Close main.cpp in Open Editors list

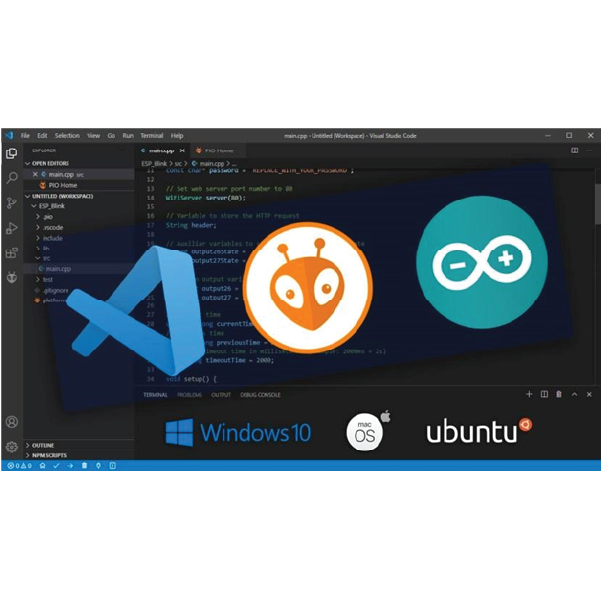point(35,174)
